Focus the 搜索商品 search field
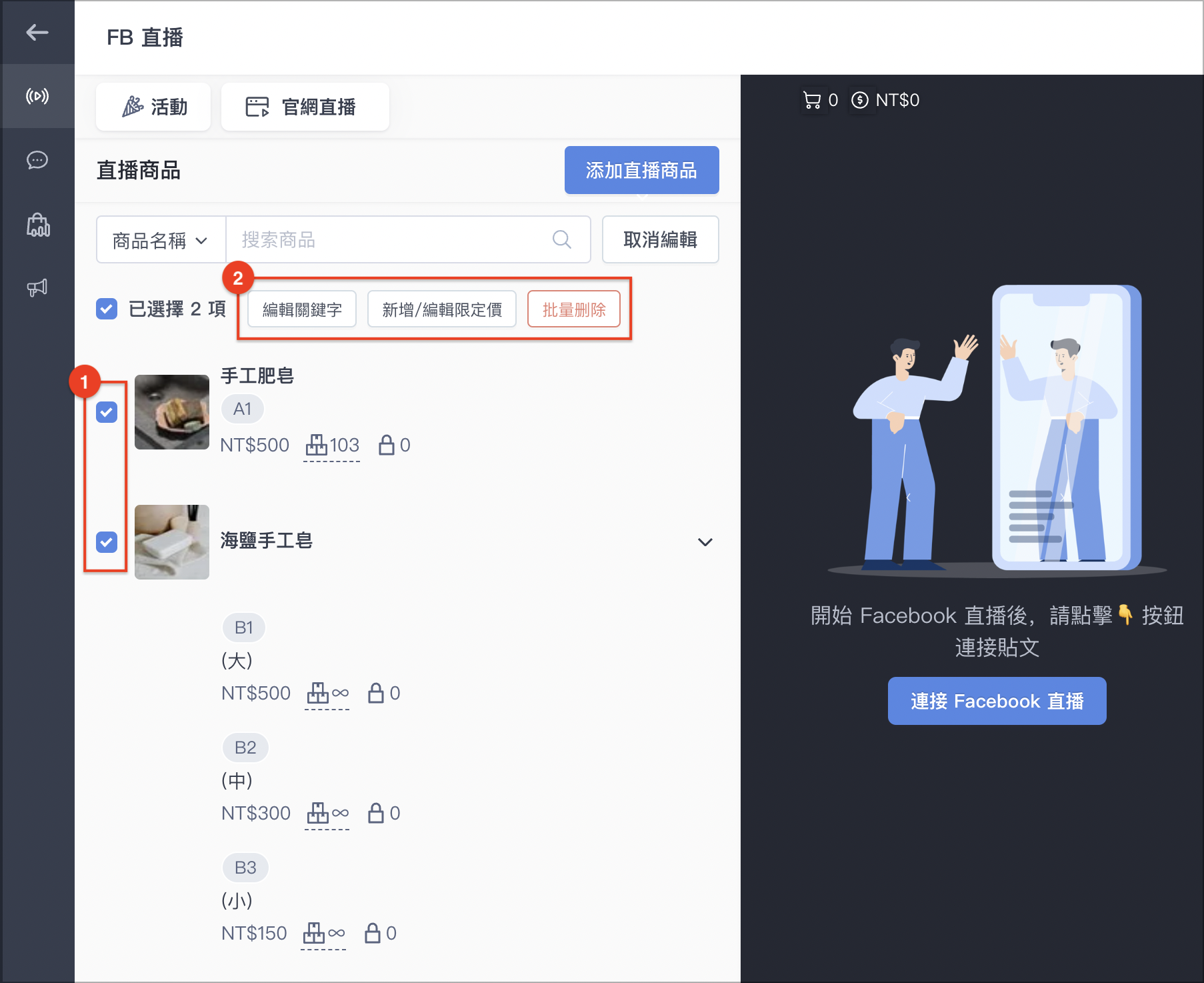Screen dimensions: 1204x983 point(408,239)
